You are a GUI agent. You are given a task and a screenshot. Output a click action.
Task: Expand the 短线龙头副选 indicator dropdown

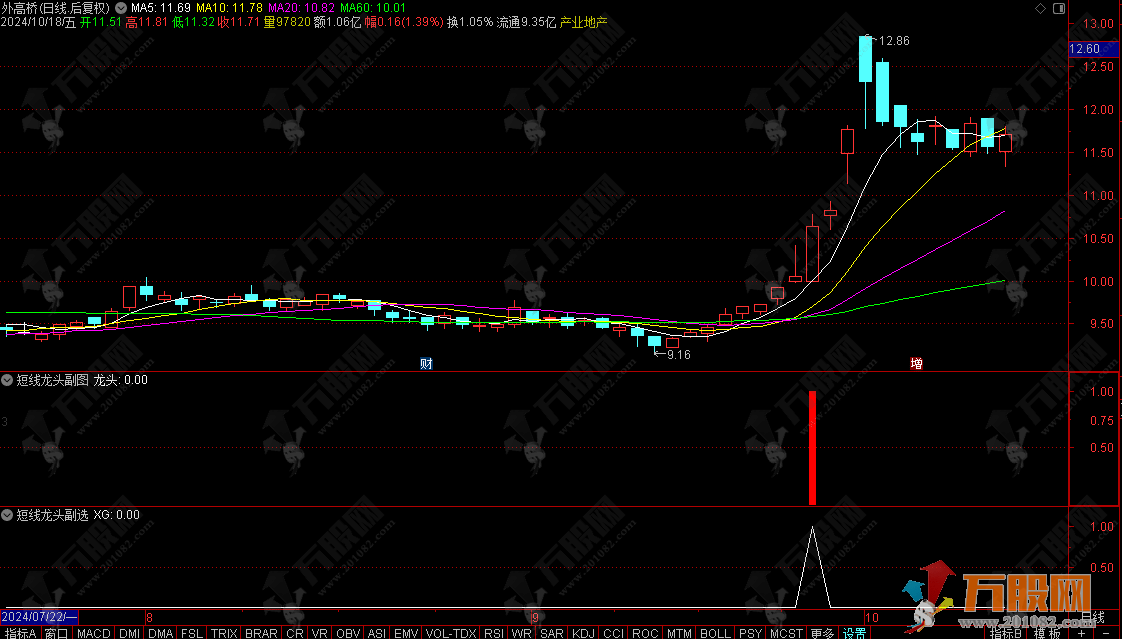(7, 514)
